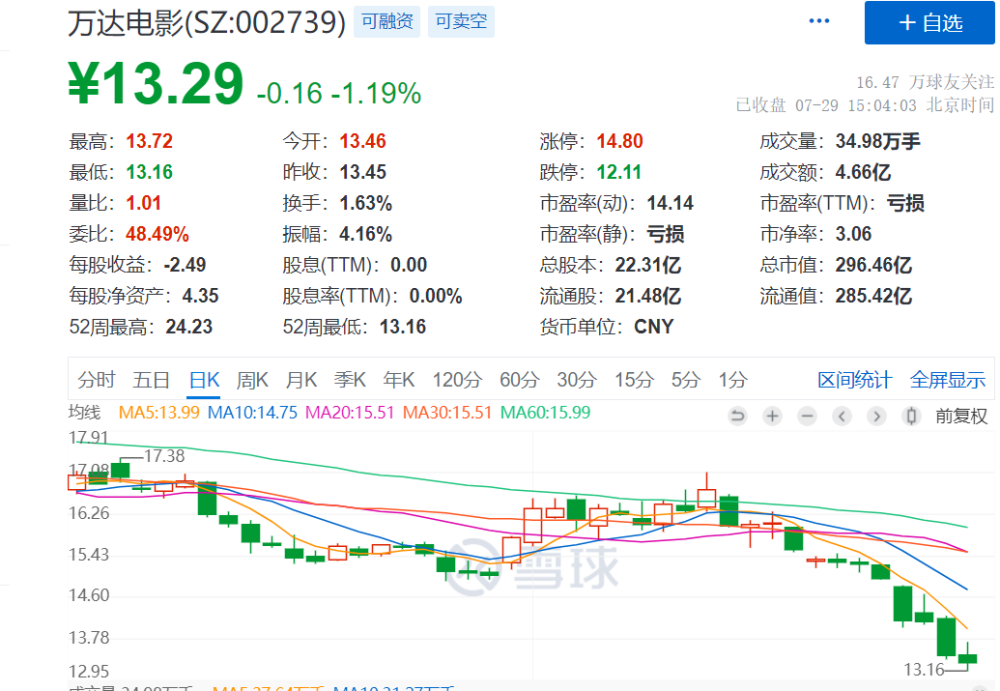
Task: Switch to the 5分 interval tab
Action: point(686,380)
